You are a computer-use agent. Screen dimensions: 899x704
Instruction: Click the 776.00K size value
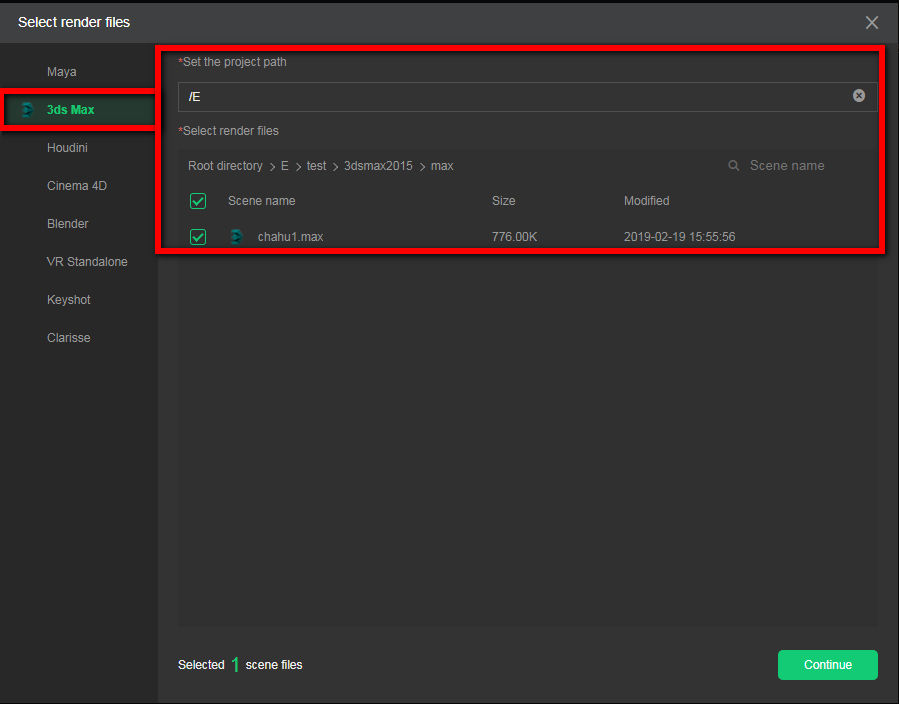(514, 237)
